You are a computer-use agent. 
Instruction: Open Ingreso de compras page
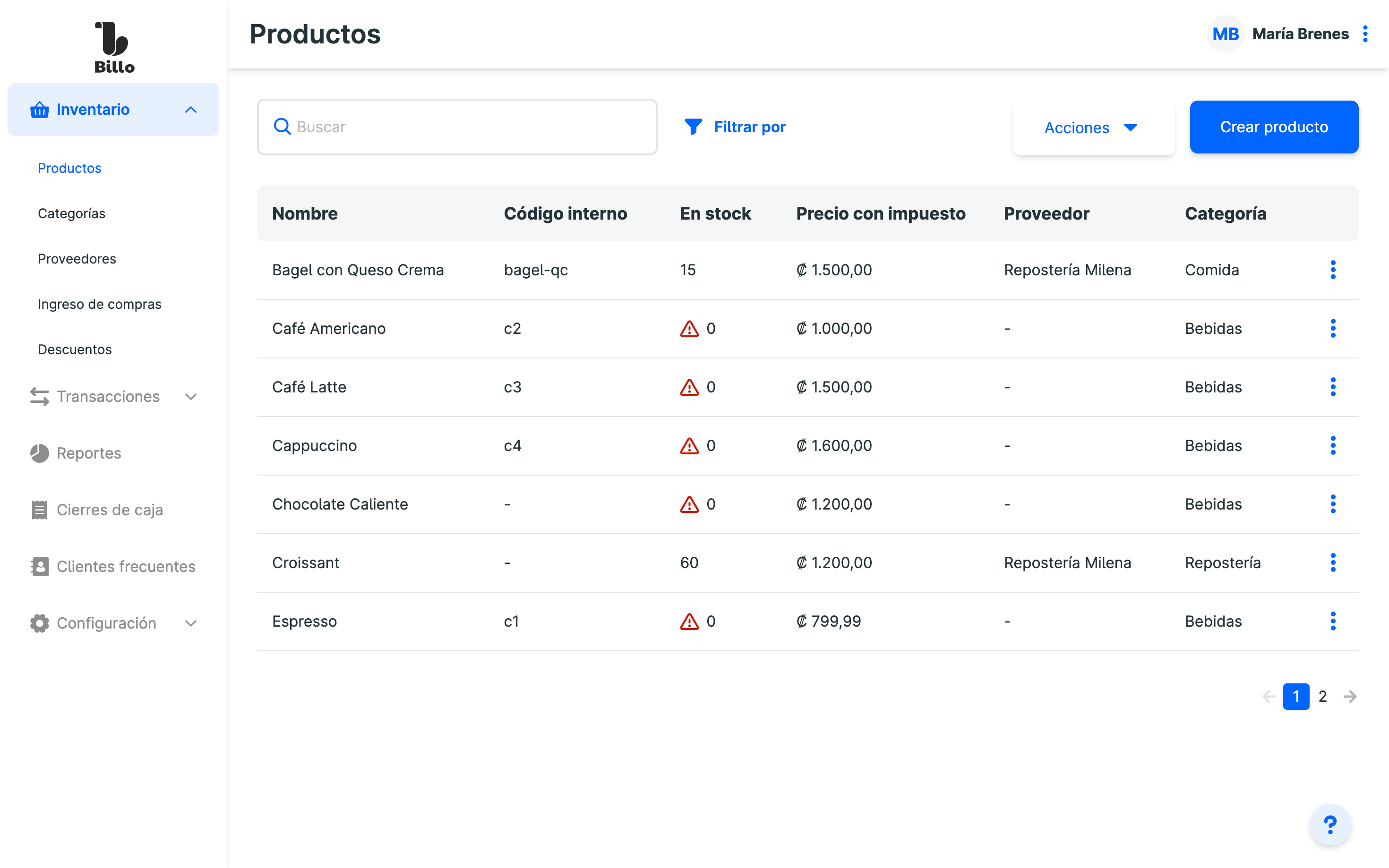point(99,304)
